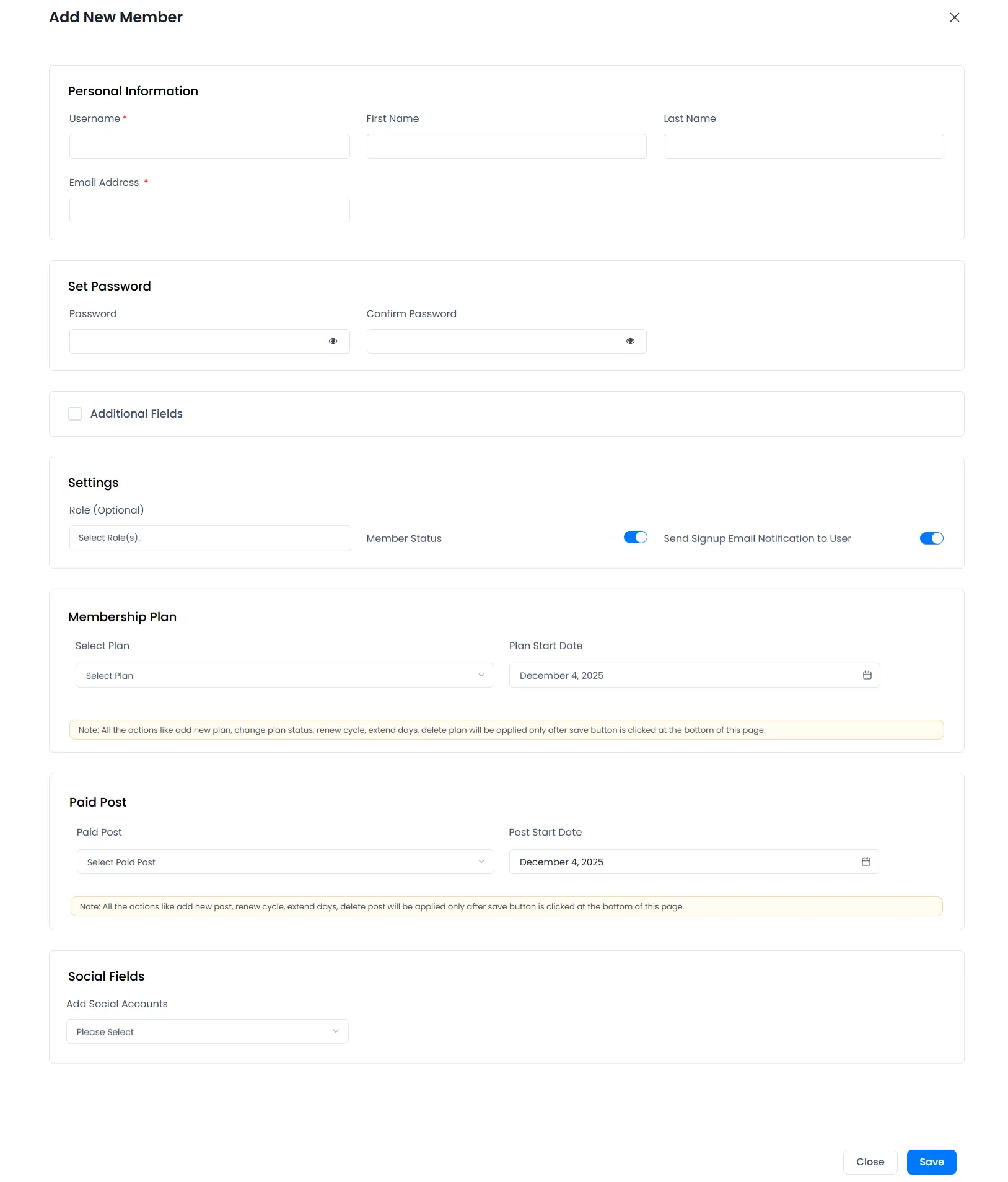Open the social accounts selector chevron

335,1031
